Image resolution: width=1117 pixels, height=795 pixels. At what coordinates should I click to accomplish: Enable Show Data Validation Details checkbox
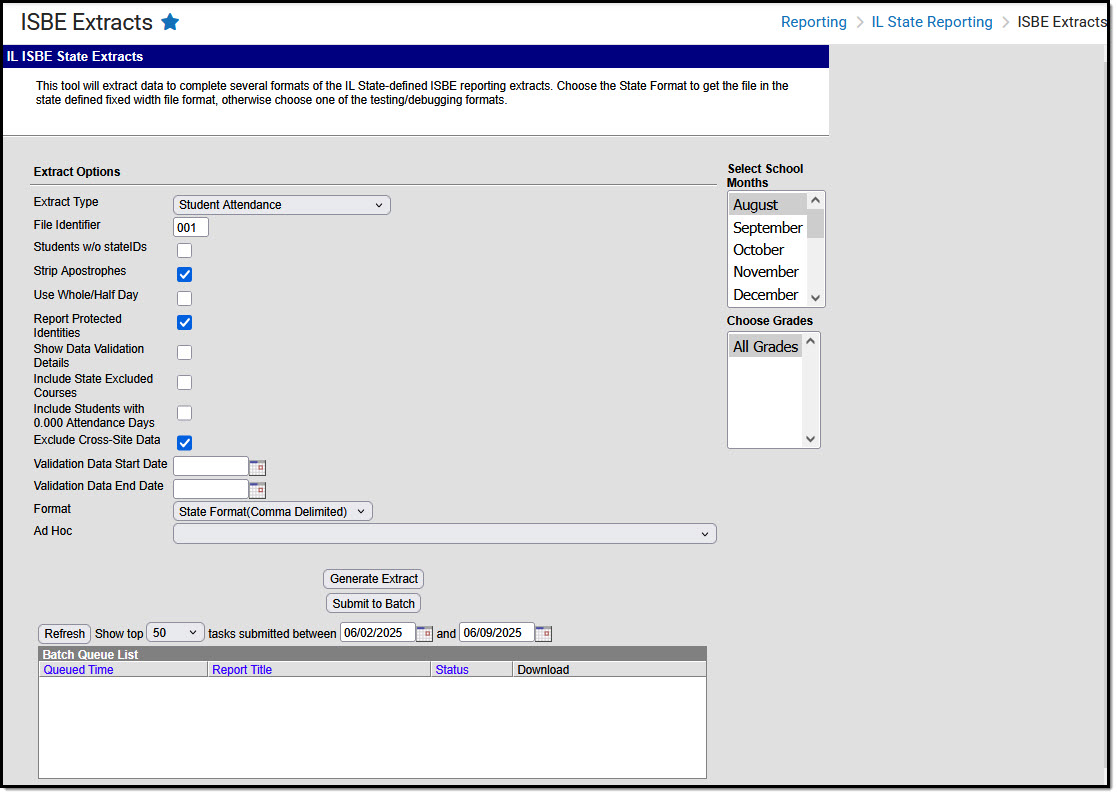tap(185, 353)
